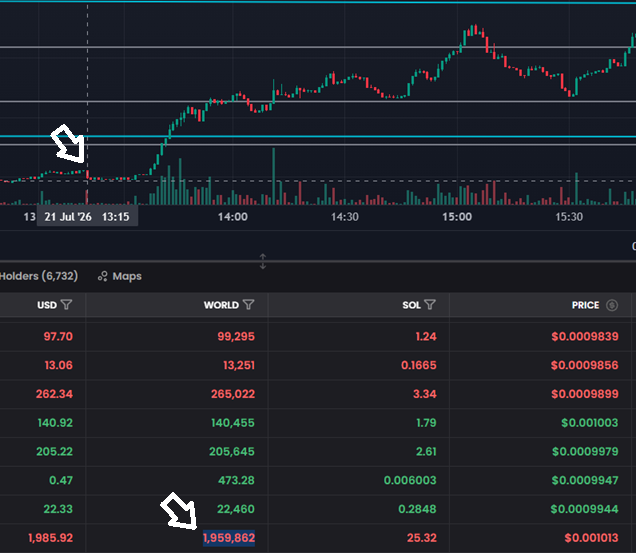Select the 99,295 WORLD amount

pos(236,336)
